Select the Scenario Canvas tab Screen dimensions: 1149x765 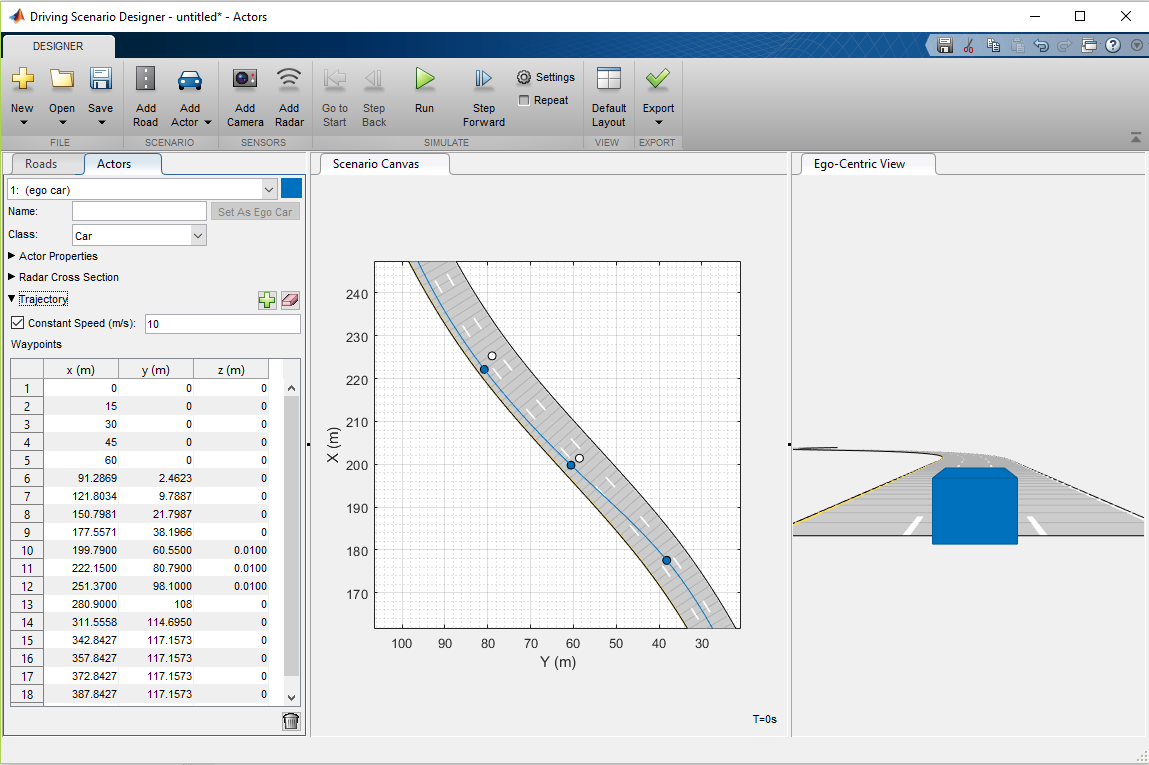pyautogui.click(x=376, y=164)
